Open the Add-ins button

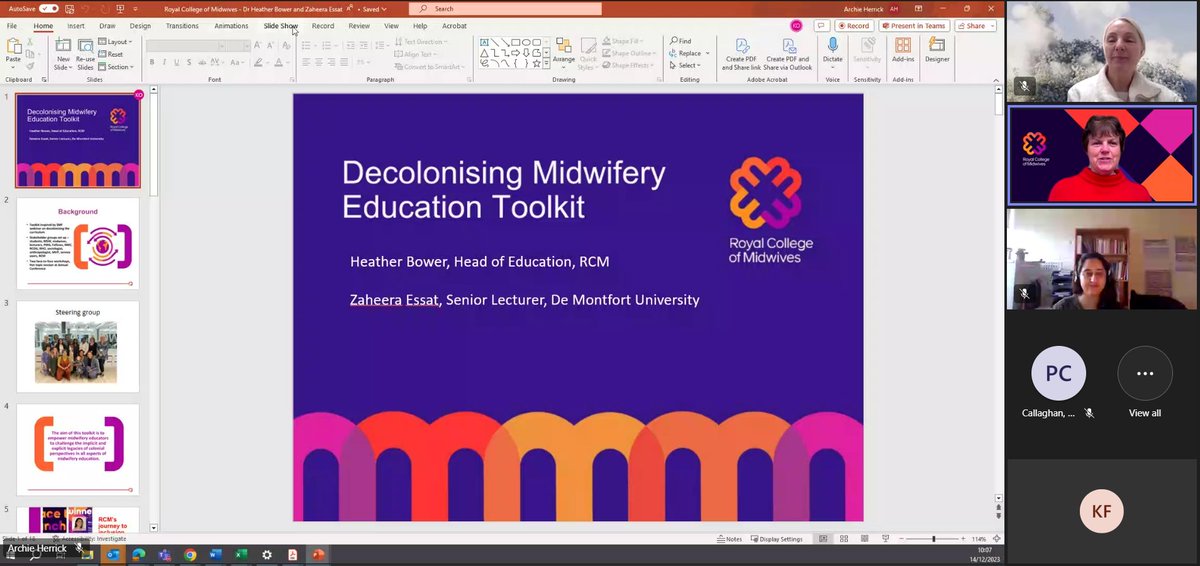[x=903, y=52]
